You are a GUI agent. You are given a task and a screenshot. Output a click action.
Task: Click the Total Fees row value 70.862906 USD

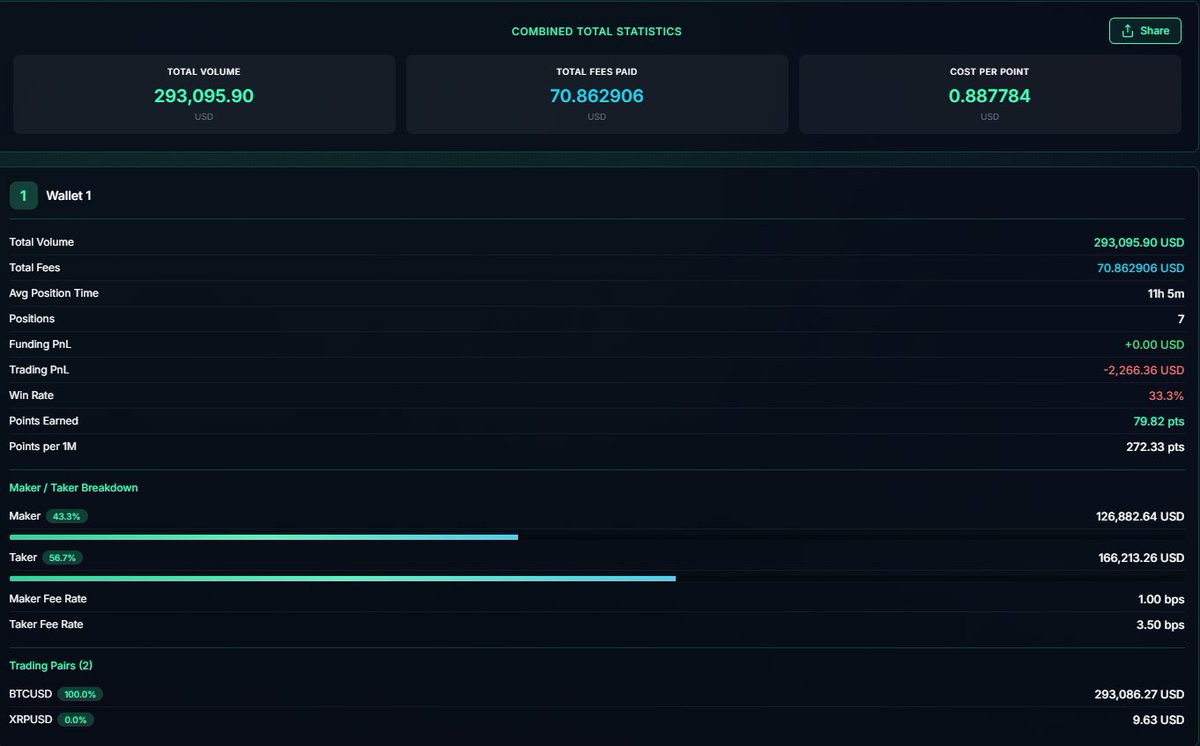click(1140, 268)
